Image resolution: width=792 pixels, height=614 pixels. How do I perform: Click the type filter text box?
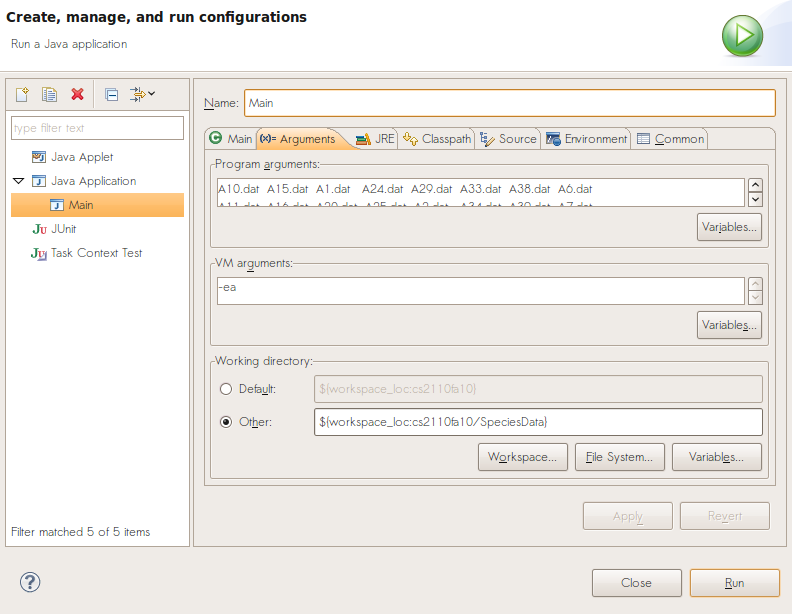[97, 128]
